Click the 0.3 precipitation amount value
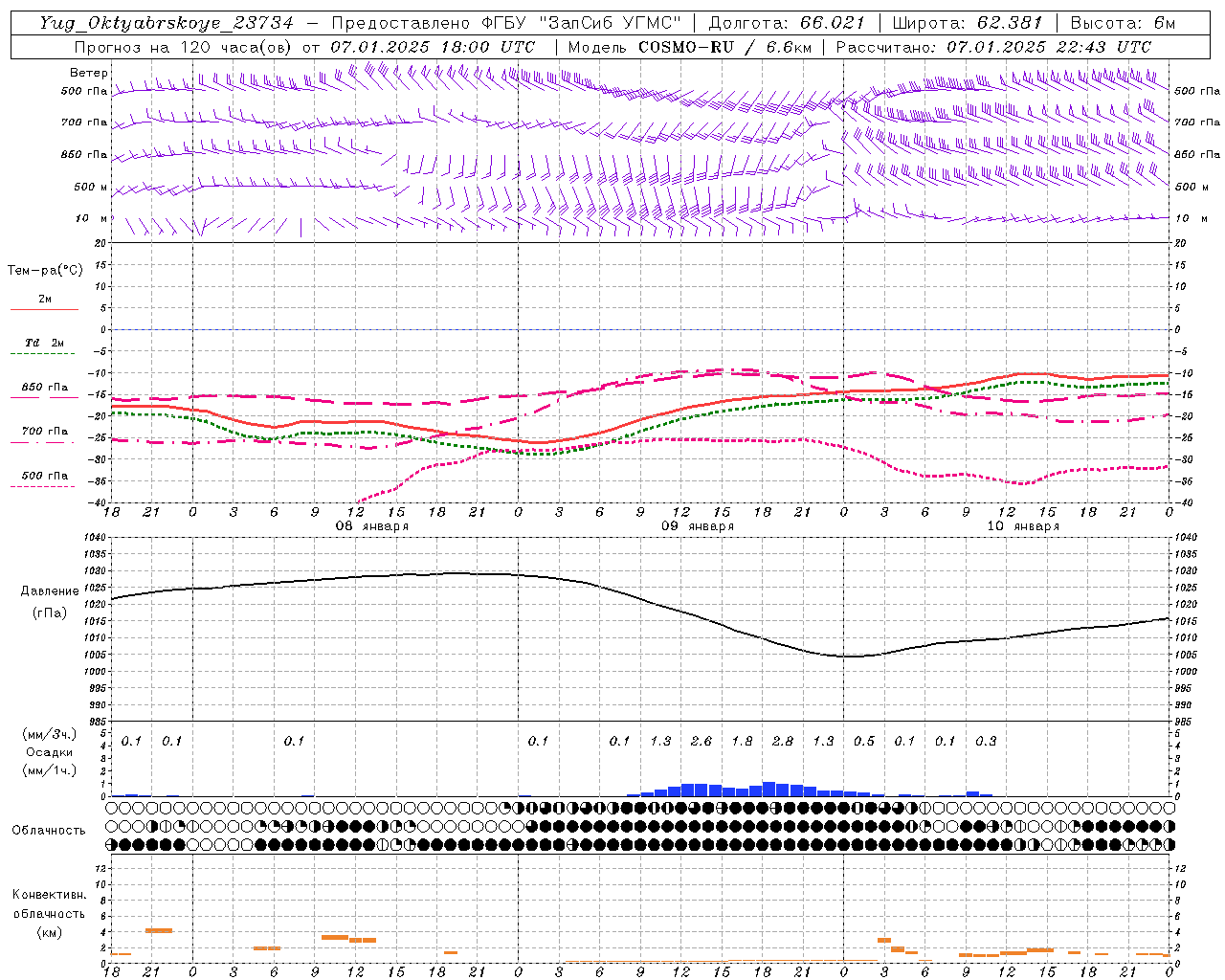 tap(986, 741)
